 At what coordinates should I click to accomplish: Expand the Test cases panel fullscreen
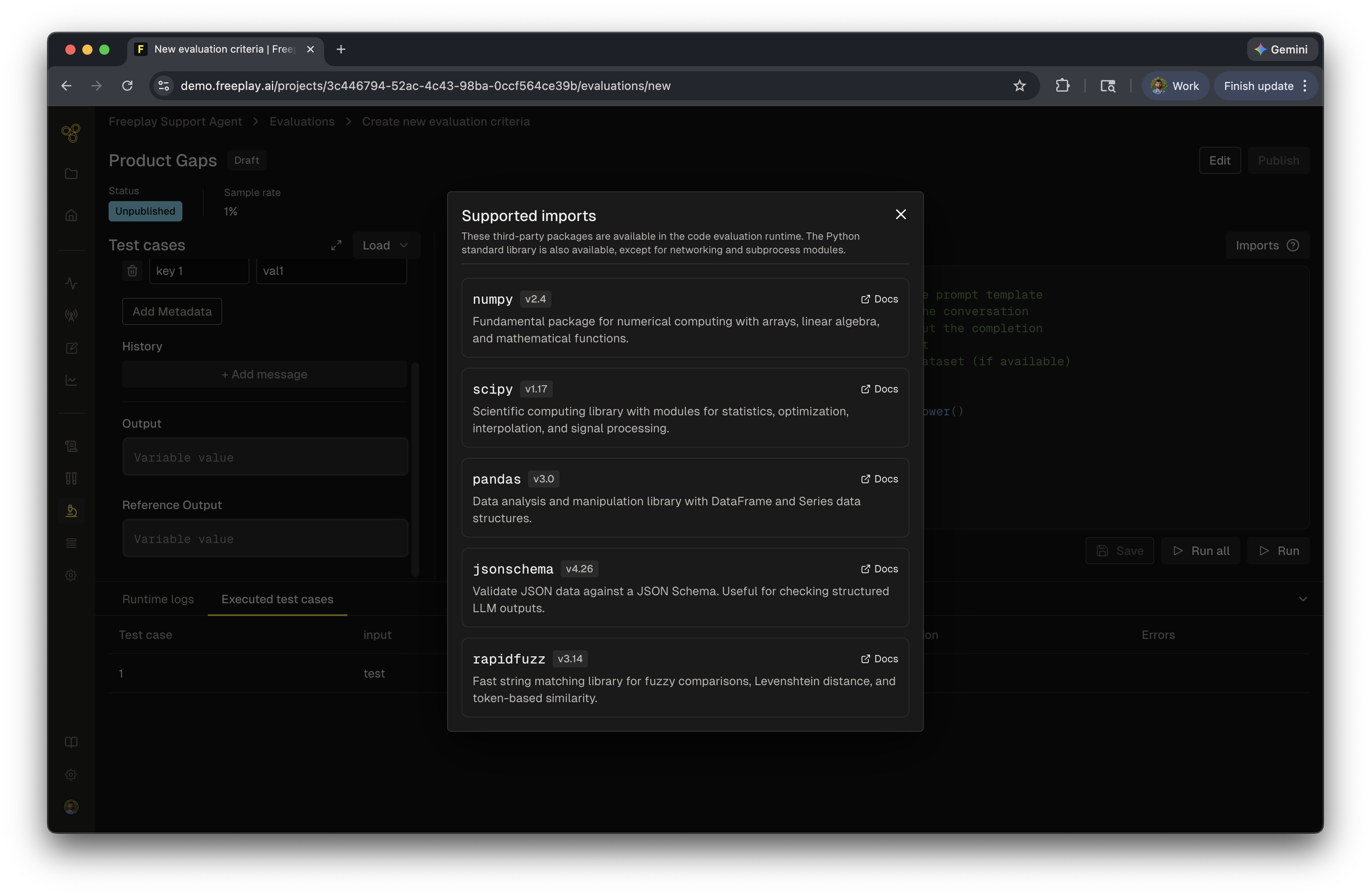coord(337,245)
